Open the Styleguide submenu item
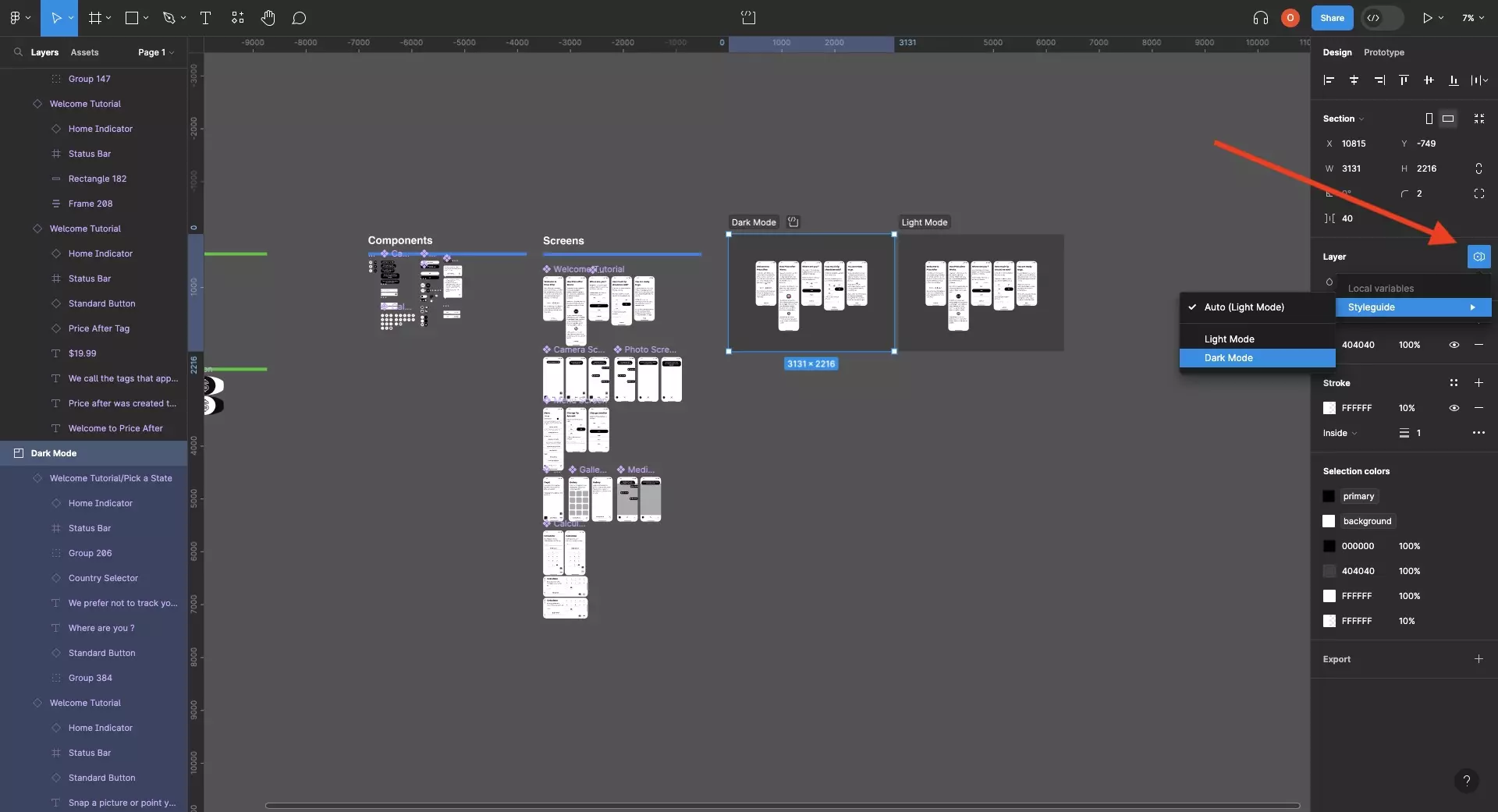Image resolution: width=1498 pixels, height=812 pixels. [x=1414, y=307]
